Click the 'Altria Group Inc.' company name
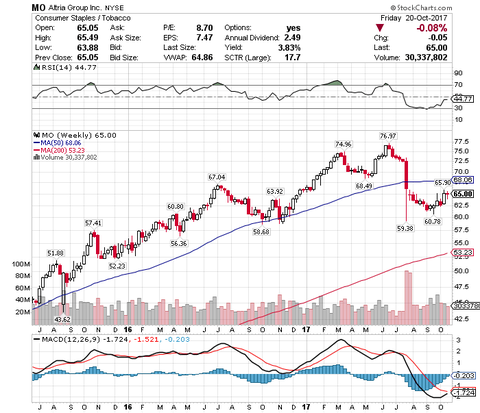The image size is (480, 413). point(75,8)
